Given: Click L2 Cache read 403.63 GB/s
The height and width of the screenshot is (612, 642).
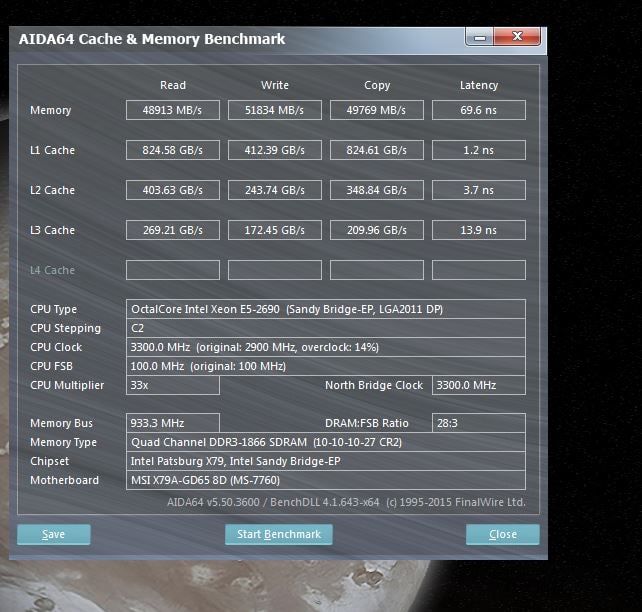Looking at the screenshot, I should [x=173, y=190].
